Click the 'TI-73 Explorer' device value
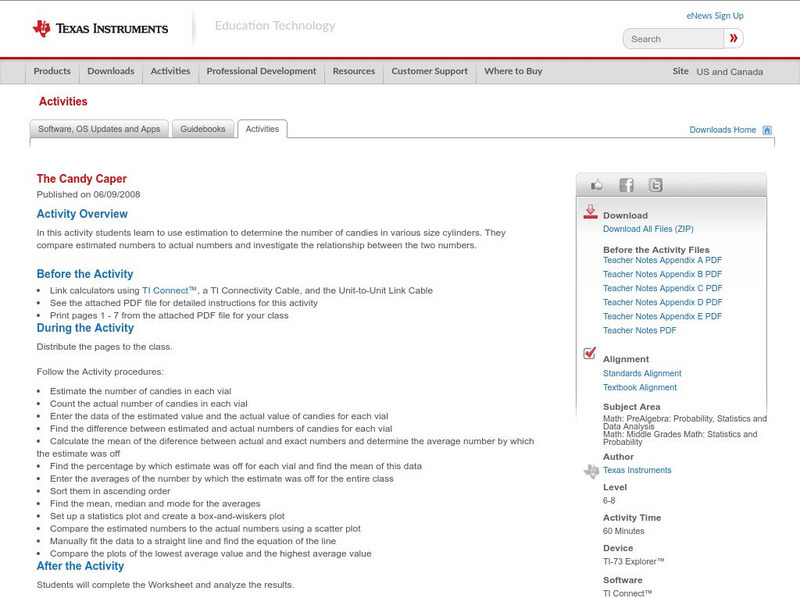Viewport: 800px width, 598px height. point(634,562)
